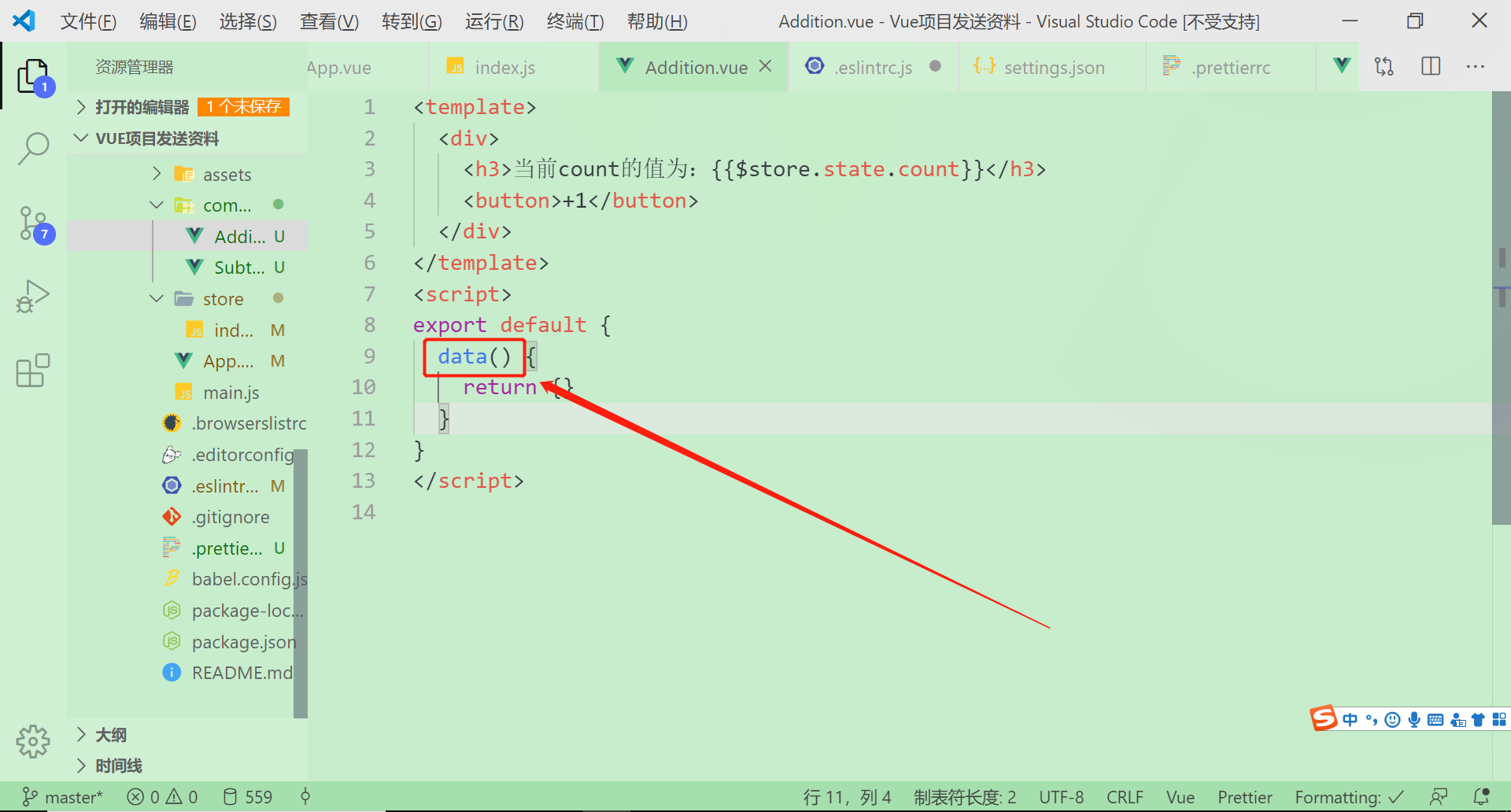The width and height of the screenshot is (1511, 812).
Task: Open Sogou emoji panel
Action: [1392, 719]
